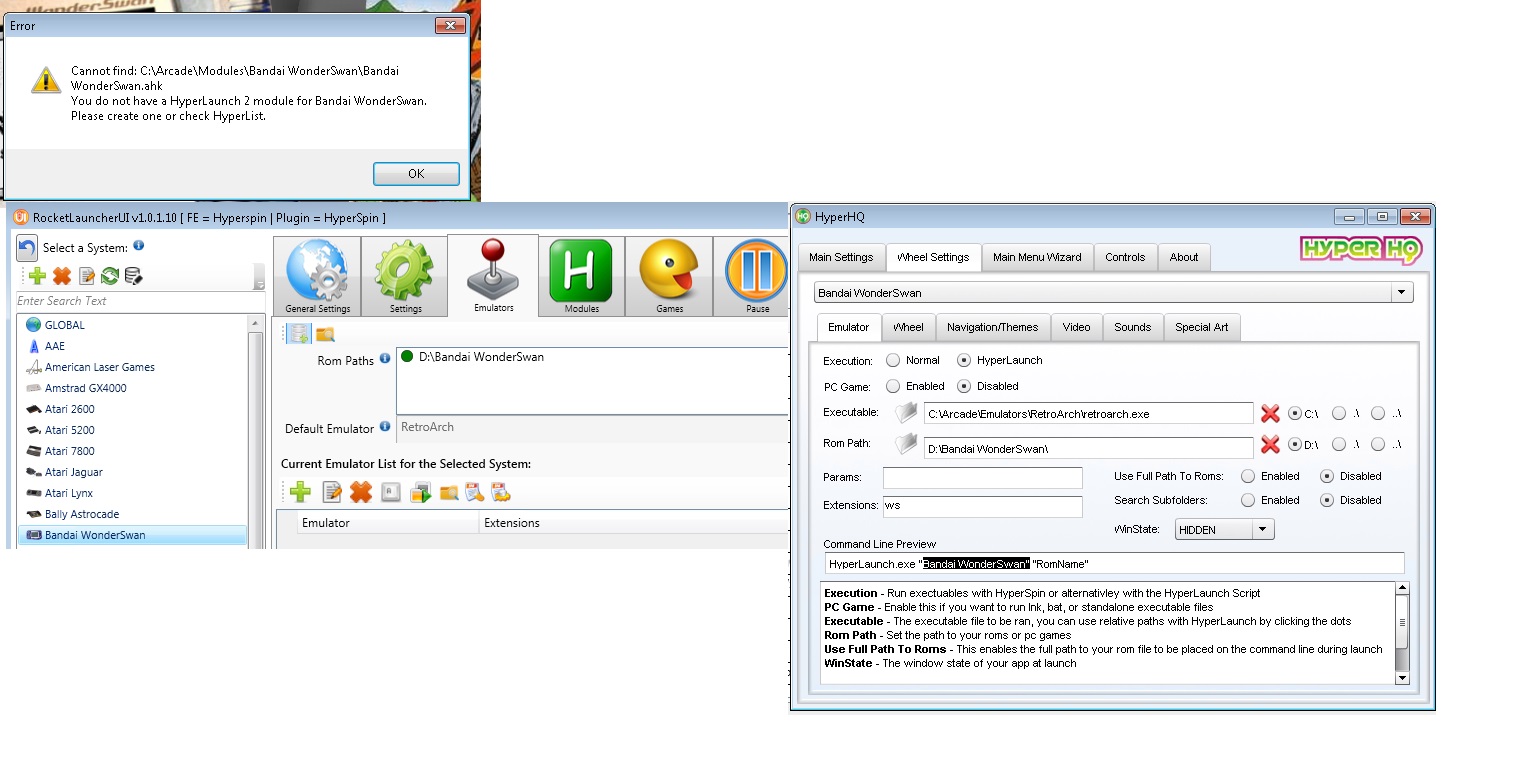Image resolution: width=1536 pixels, height=775 pixels.
Task: Expand the system toolbar overflow arrow
Action: coord(259,284)
